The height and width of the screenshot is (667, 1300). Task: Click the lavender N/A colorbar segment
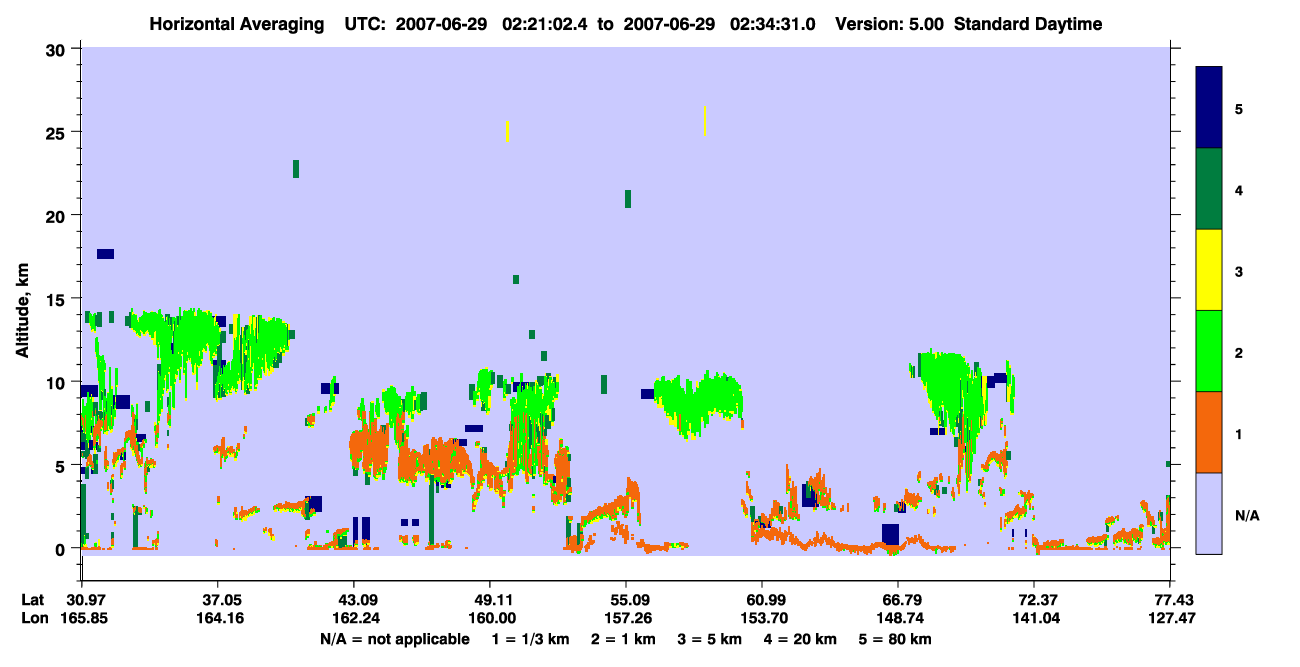tap(1209, 513)
